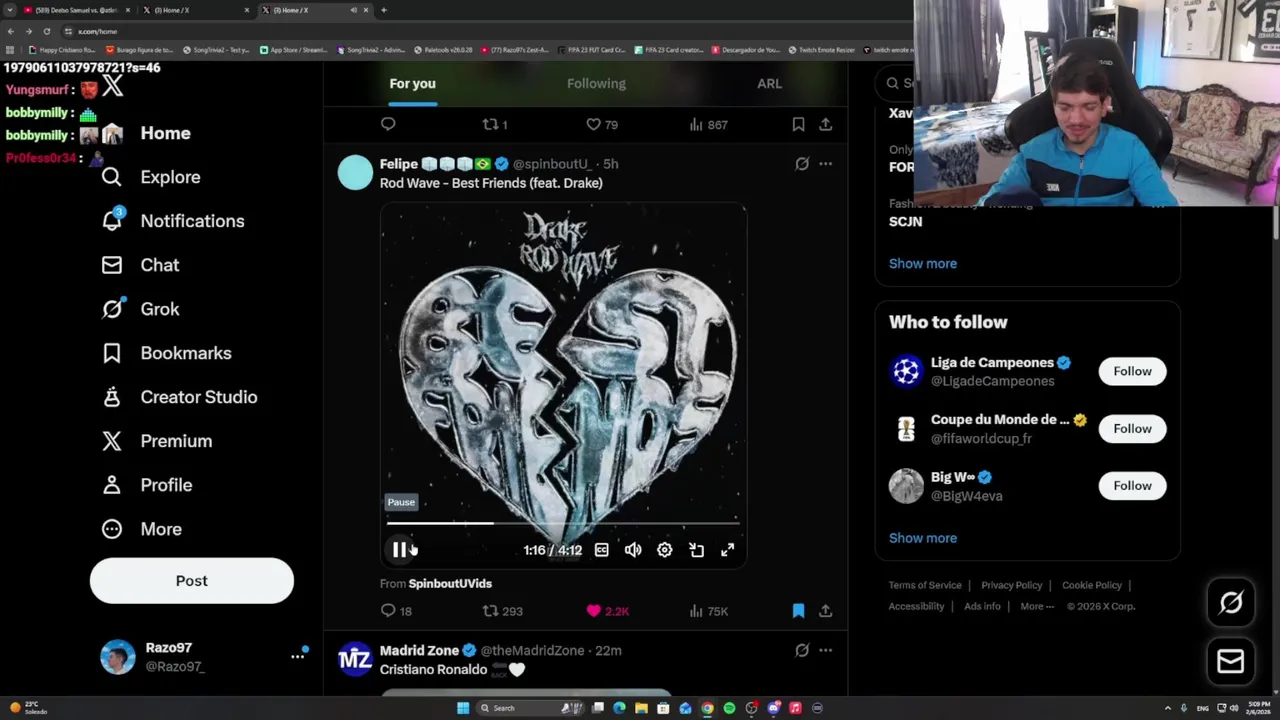Open Grok explain on Madrid Zone post
Image resolution: width=1280 pixels, height=720 pixels.
coord(802,650)
